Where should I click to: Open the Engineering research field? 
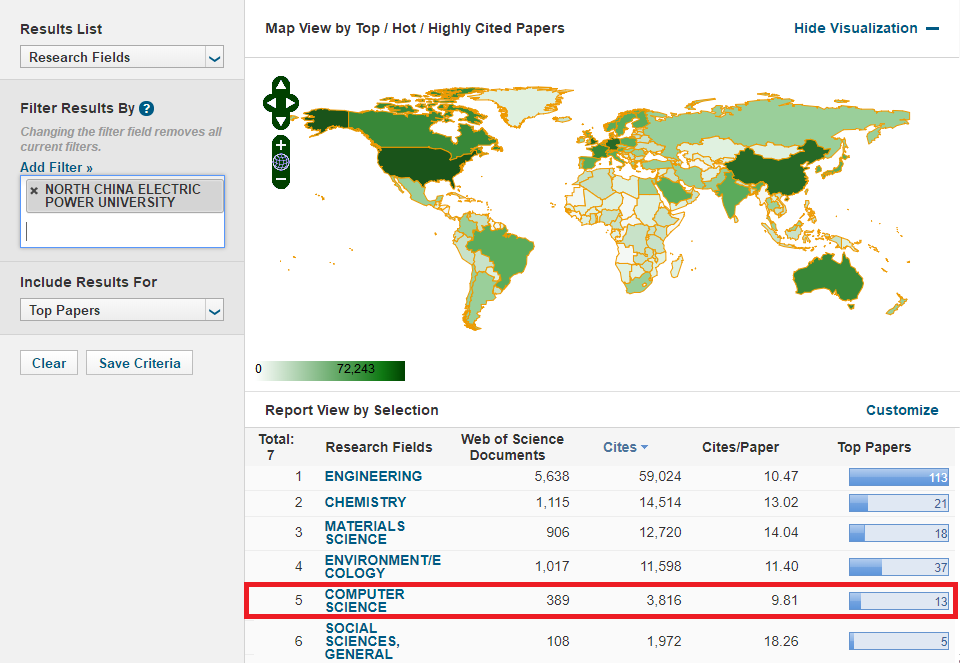[373, 476]
